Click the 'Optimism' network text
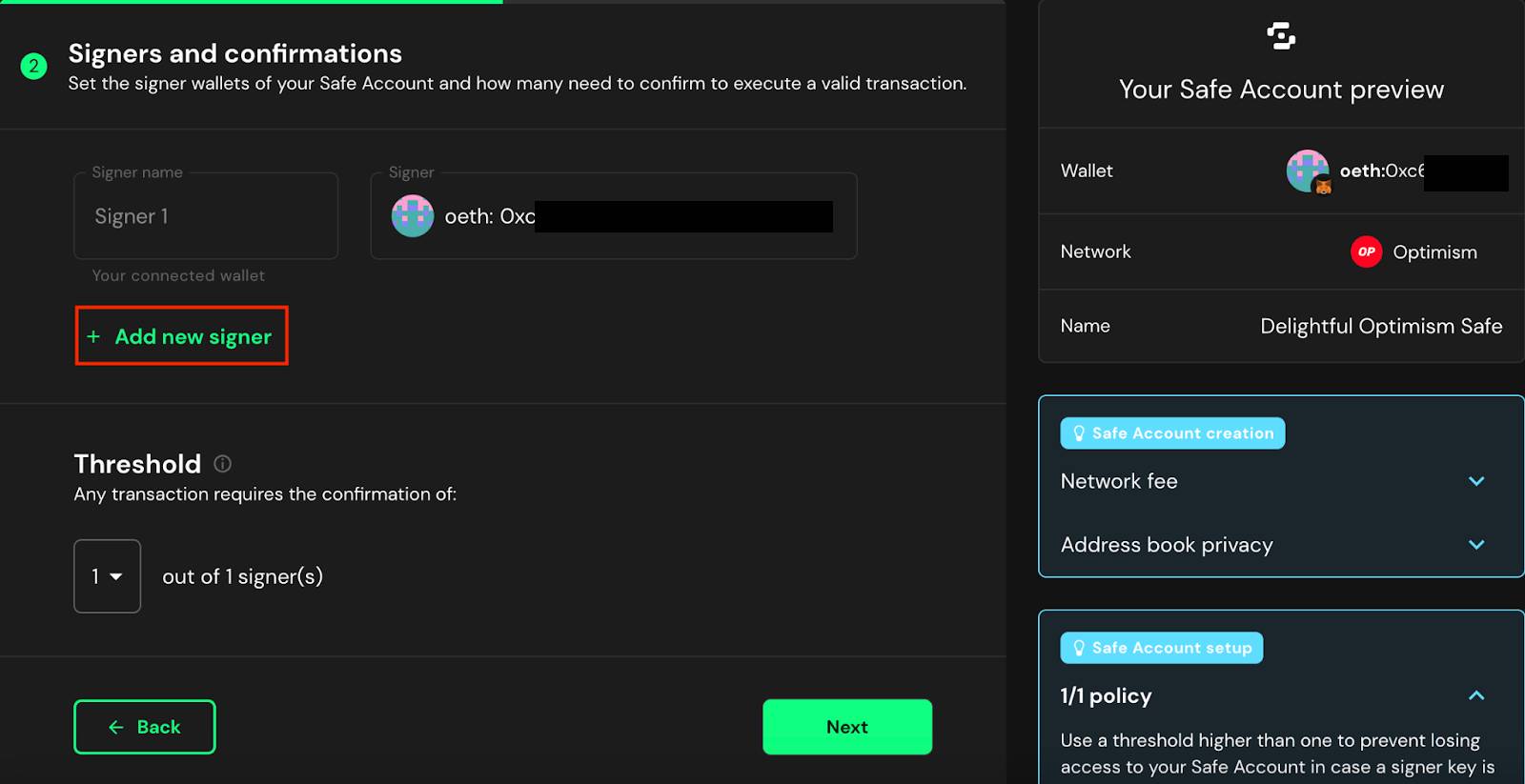The height and width of the screenshot is (784, 1525). coord(1434,252)
